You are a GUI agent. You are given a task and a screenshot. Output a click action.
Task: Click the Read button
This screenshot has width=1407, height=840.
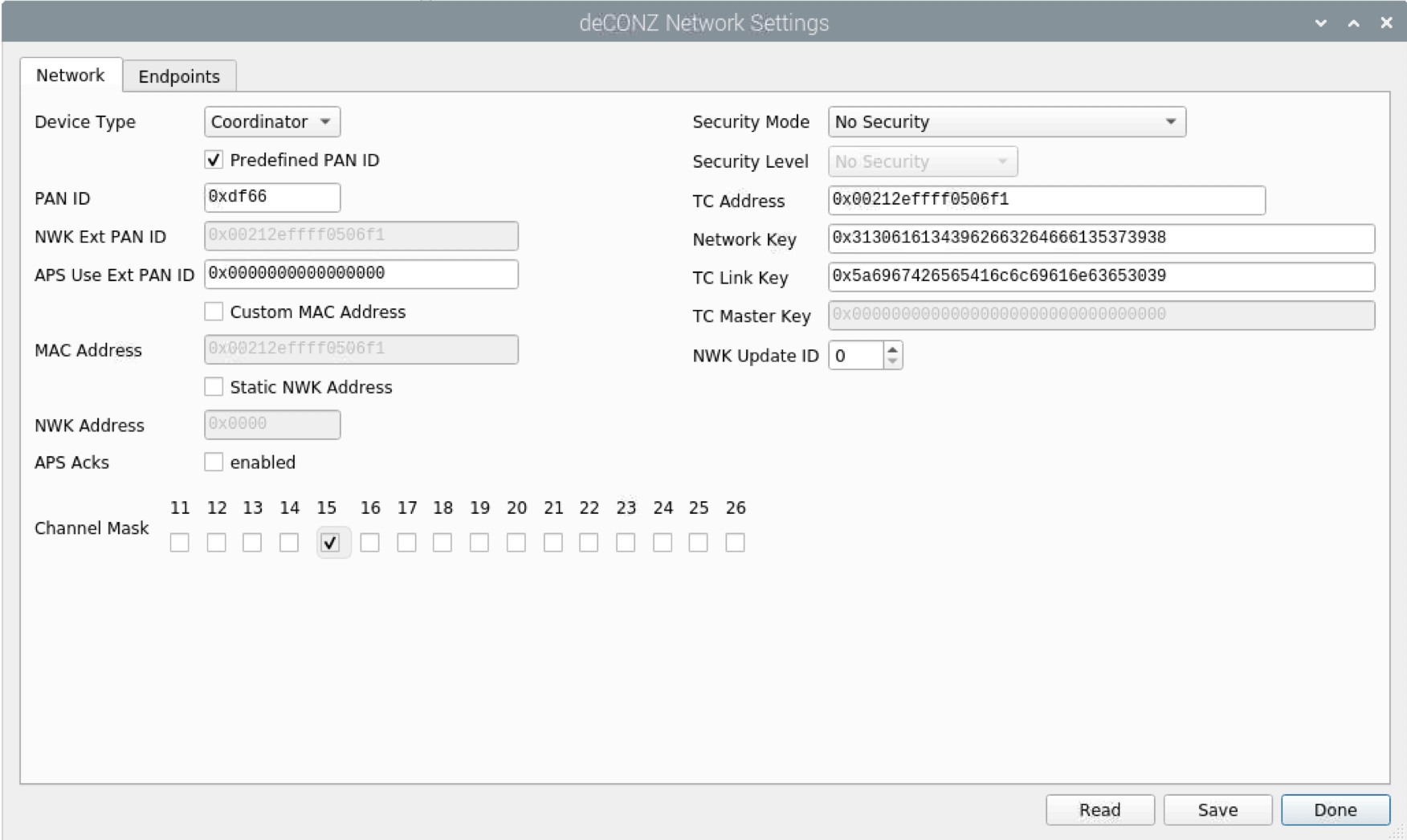(1099, 809)
